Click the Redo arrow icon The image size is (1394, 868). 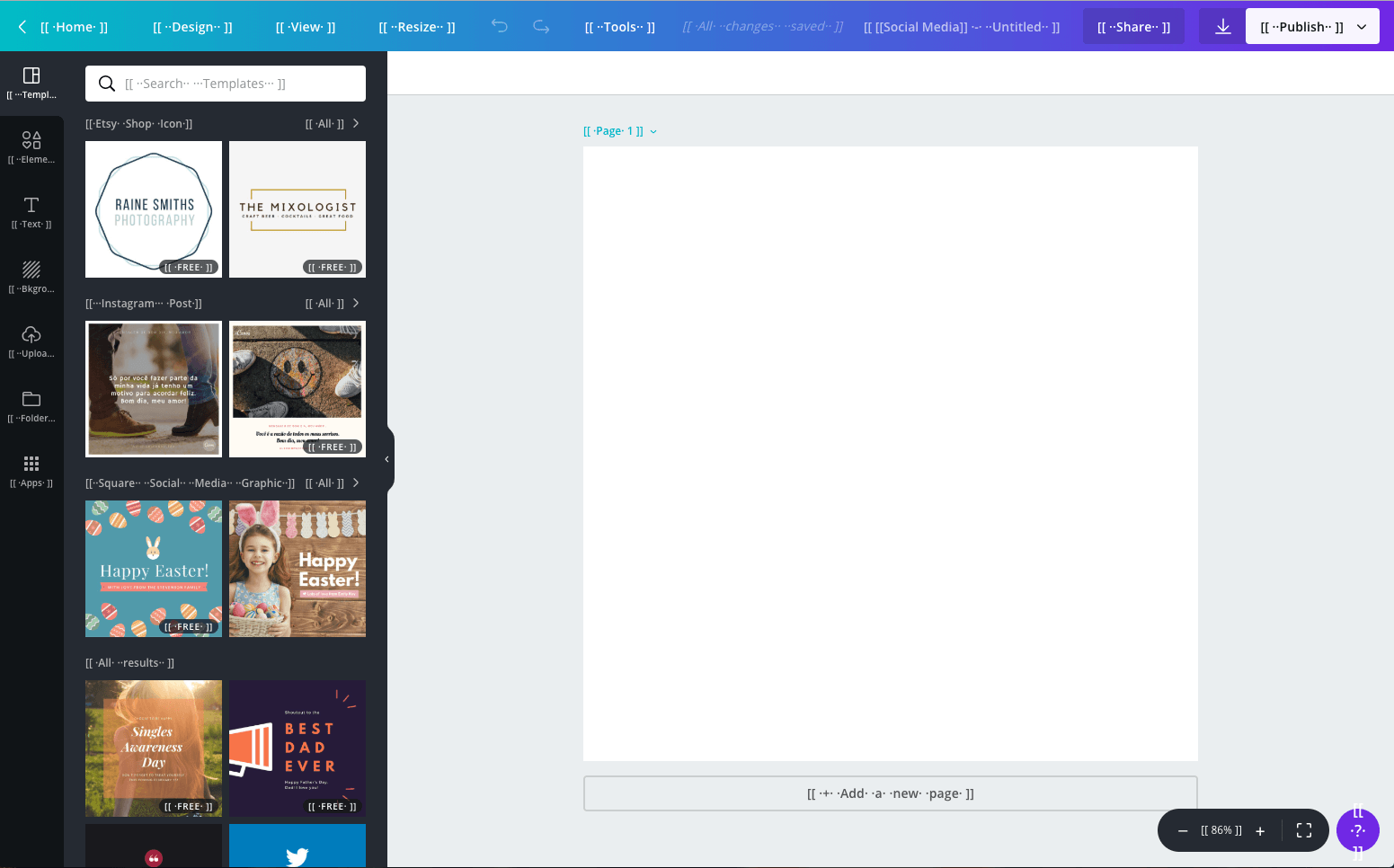(540, 26)
